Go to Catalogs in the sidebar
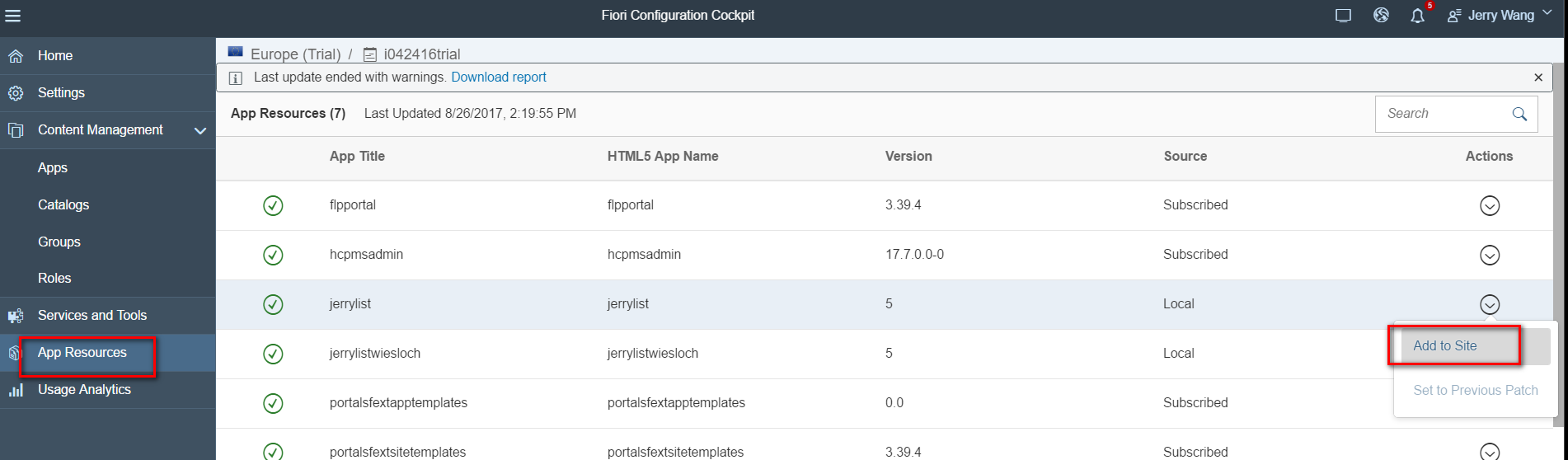The image size is (1568, 460). 63,204
